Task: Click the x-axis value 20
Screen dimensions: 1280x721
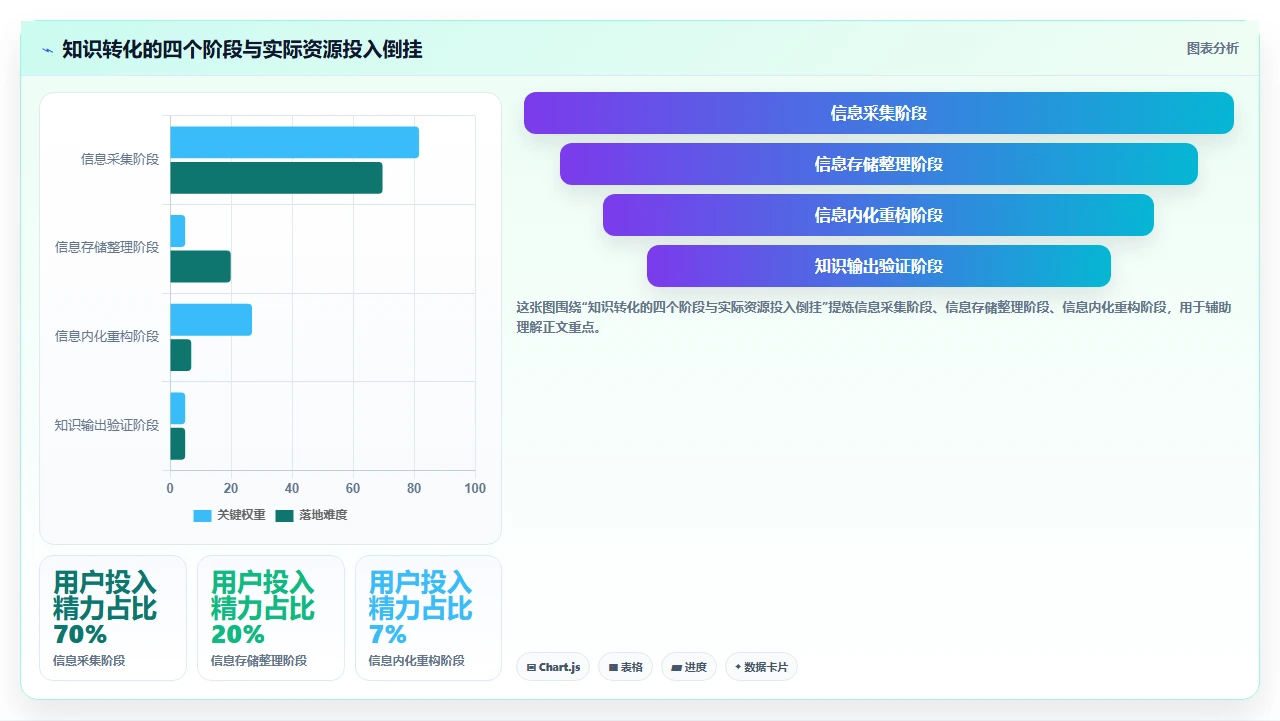Action: tap(231, 488)
